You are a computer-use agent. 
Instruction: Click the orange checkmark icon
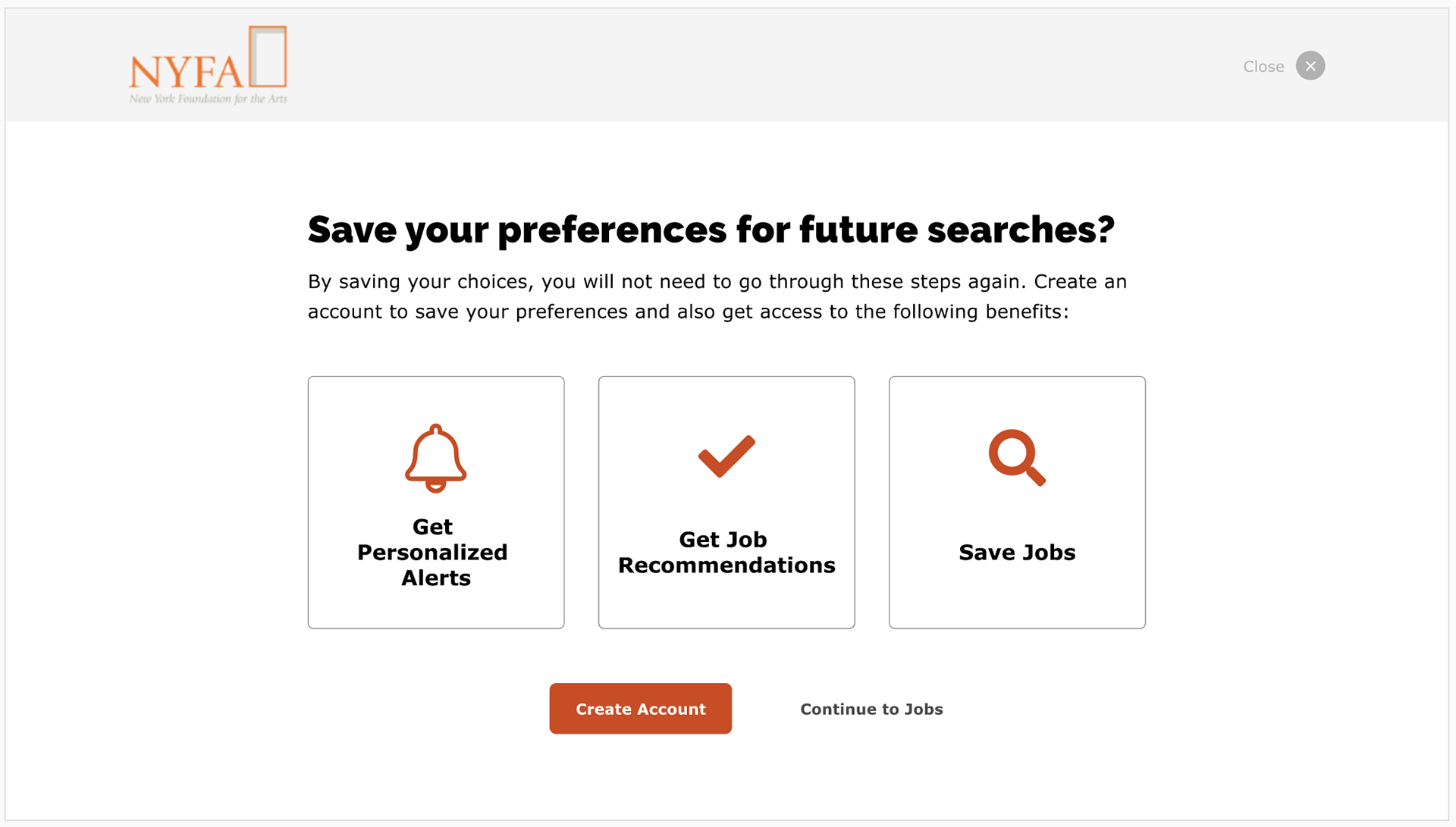(726, 456)
